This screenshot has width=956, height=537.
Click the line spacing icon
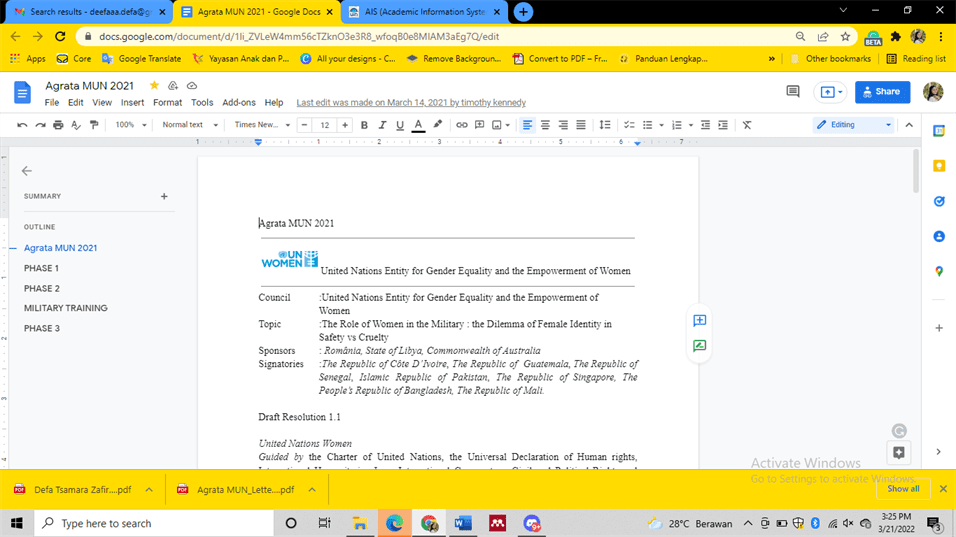(x=604, y=125)
